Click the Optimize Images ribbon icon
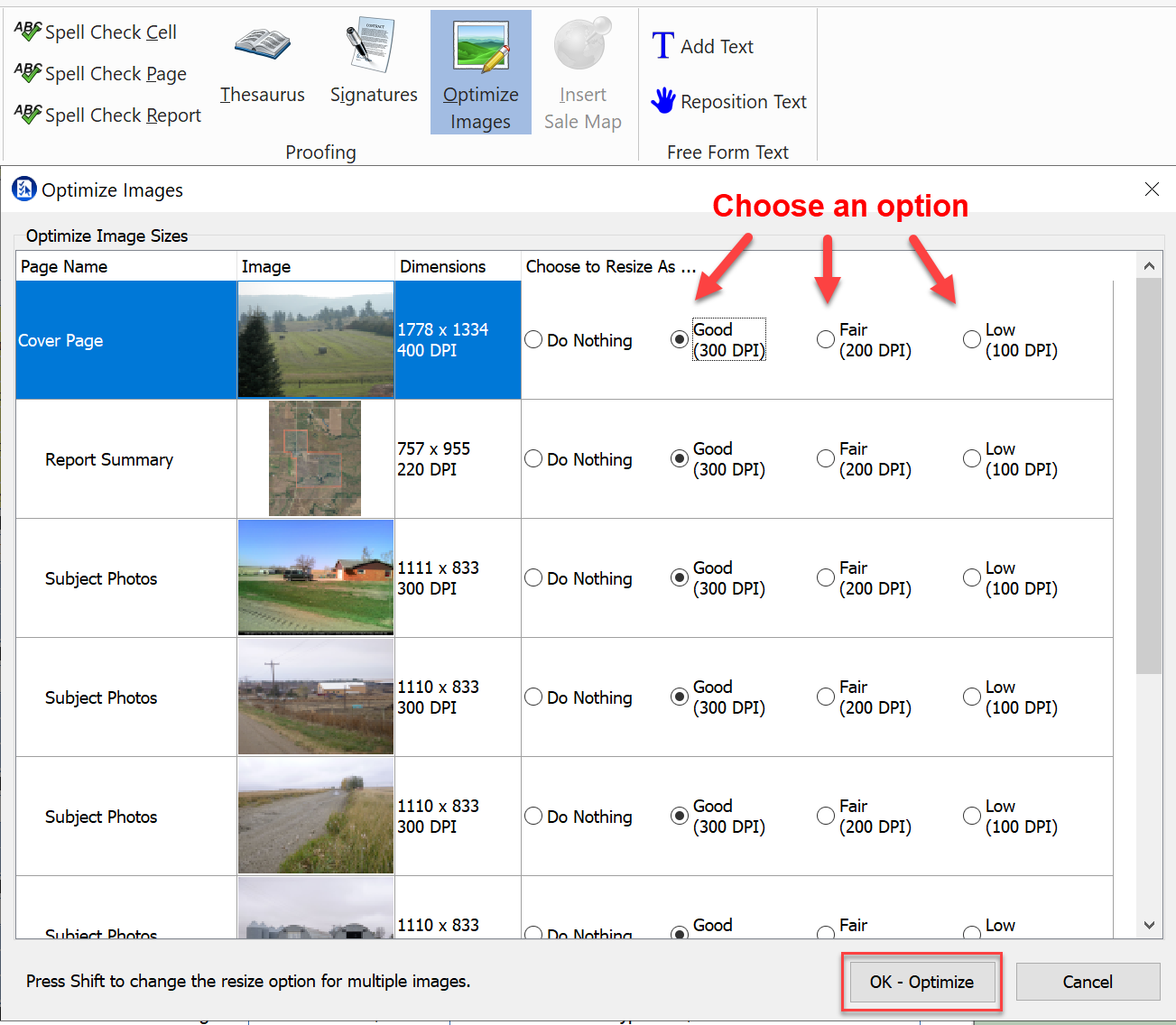 [480, 47]
